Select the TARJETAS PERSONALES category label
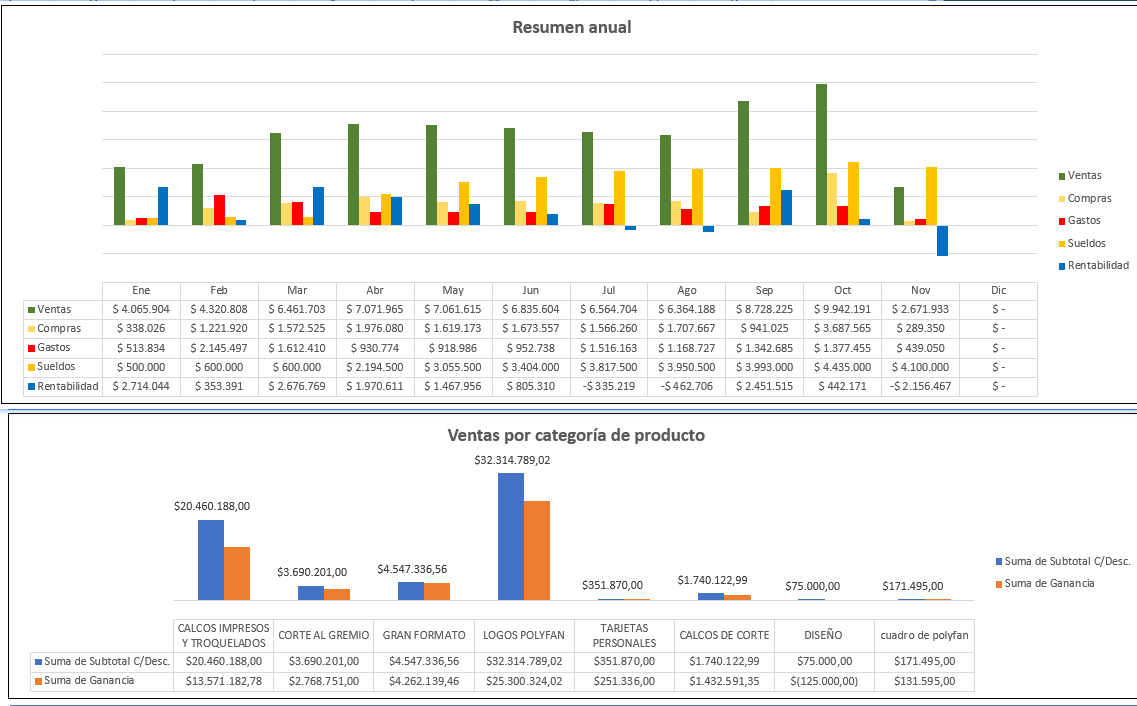The height and width of the screenshot is (706, 1137). 624,636
